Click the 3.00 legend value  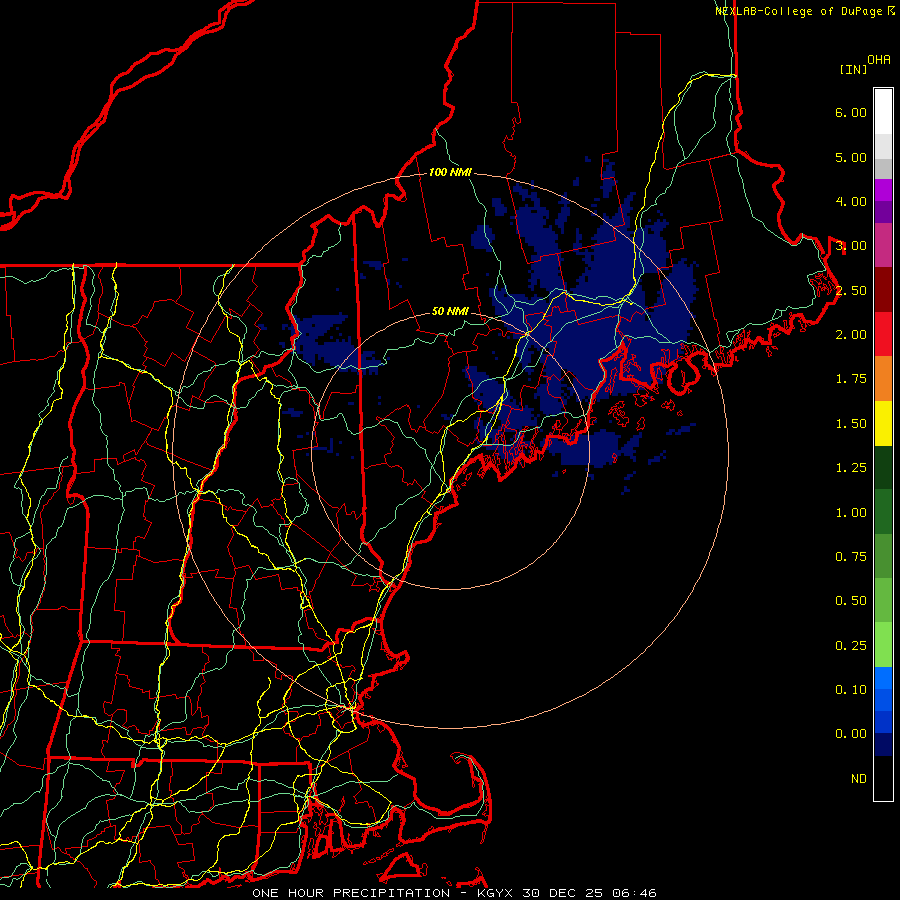pos(851,246)
